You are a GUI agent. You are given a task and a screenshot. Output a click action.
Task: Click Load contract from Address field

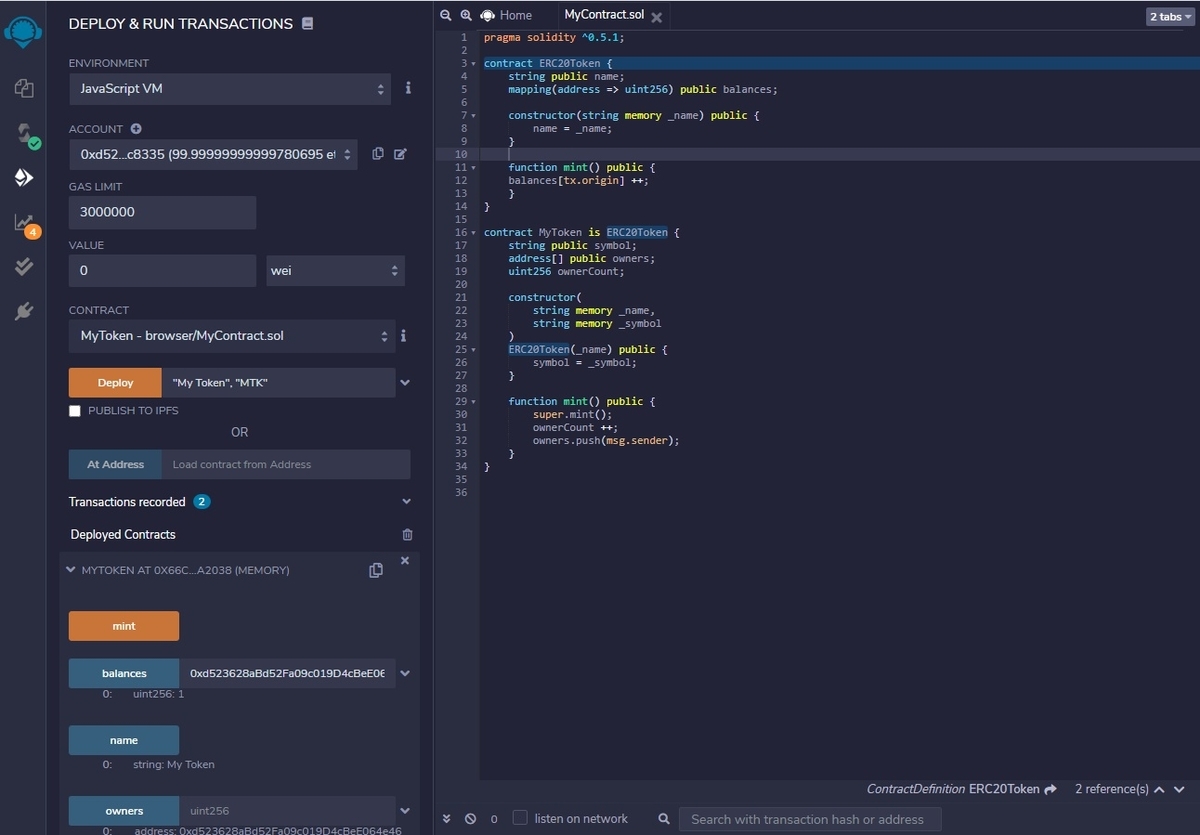click(x=286, y=464)
